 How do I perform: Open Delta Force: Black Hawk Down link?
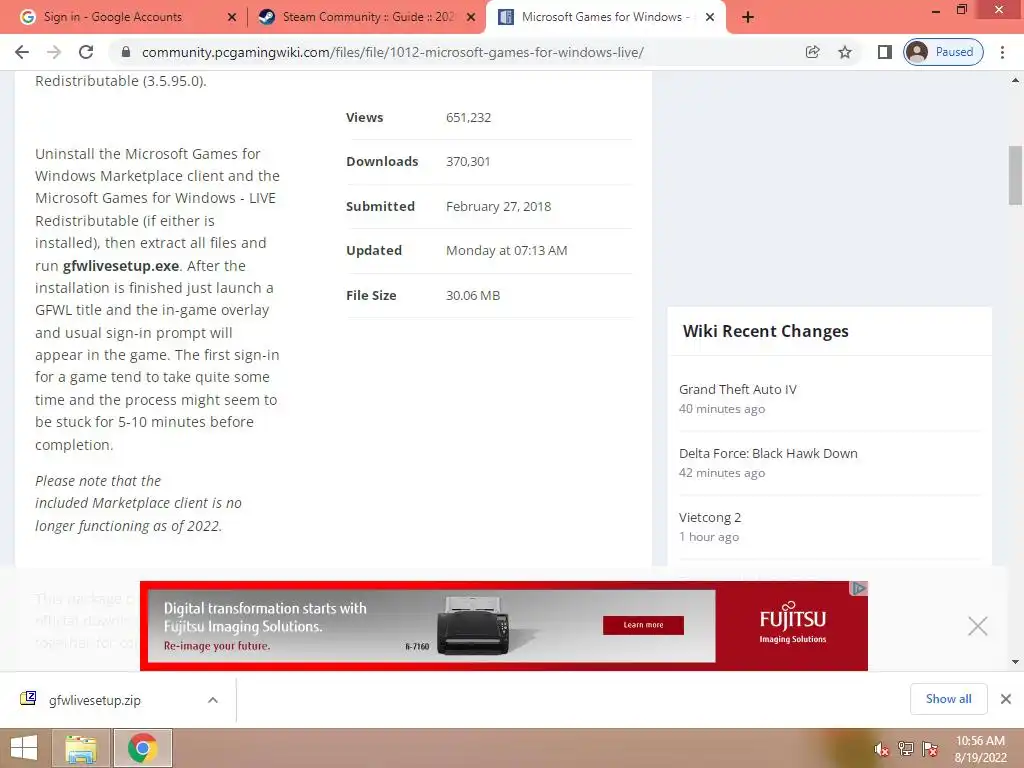pyautogui.click(x=768, y=453)
